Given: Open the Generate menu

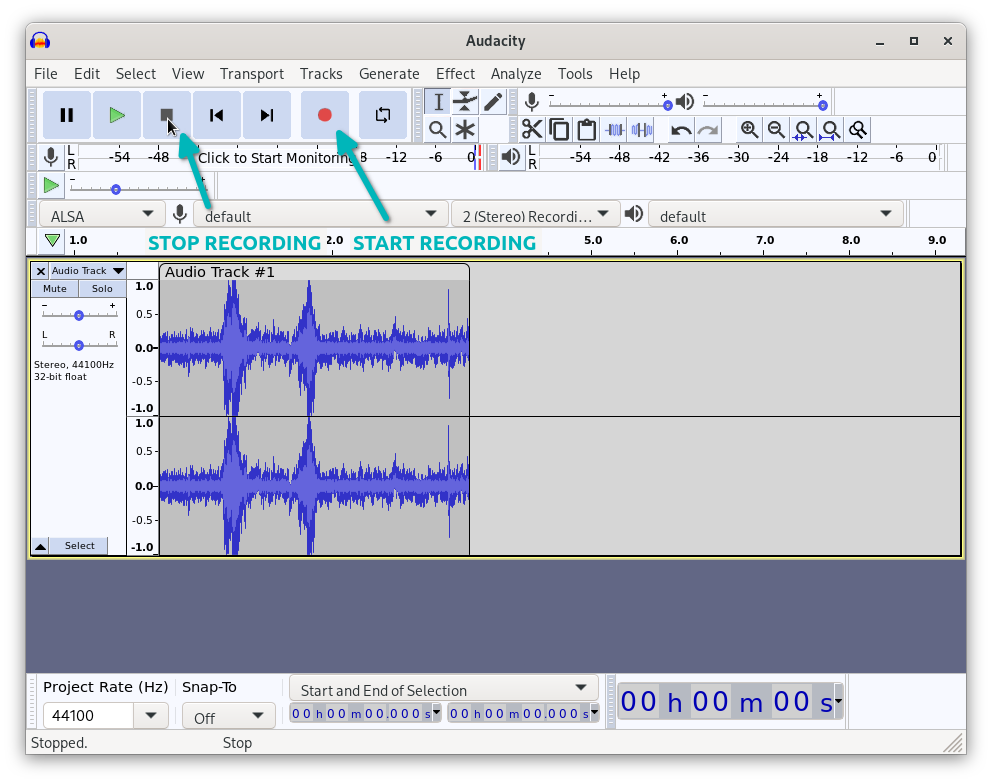Looking at the screenshot, I should click(x=389, y=73).
